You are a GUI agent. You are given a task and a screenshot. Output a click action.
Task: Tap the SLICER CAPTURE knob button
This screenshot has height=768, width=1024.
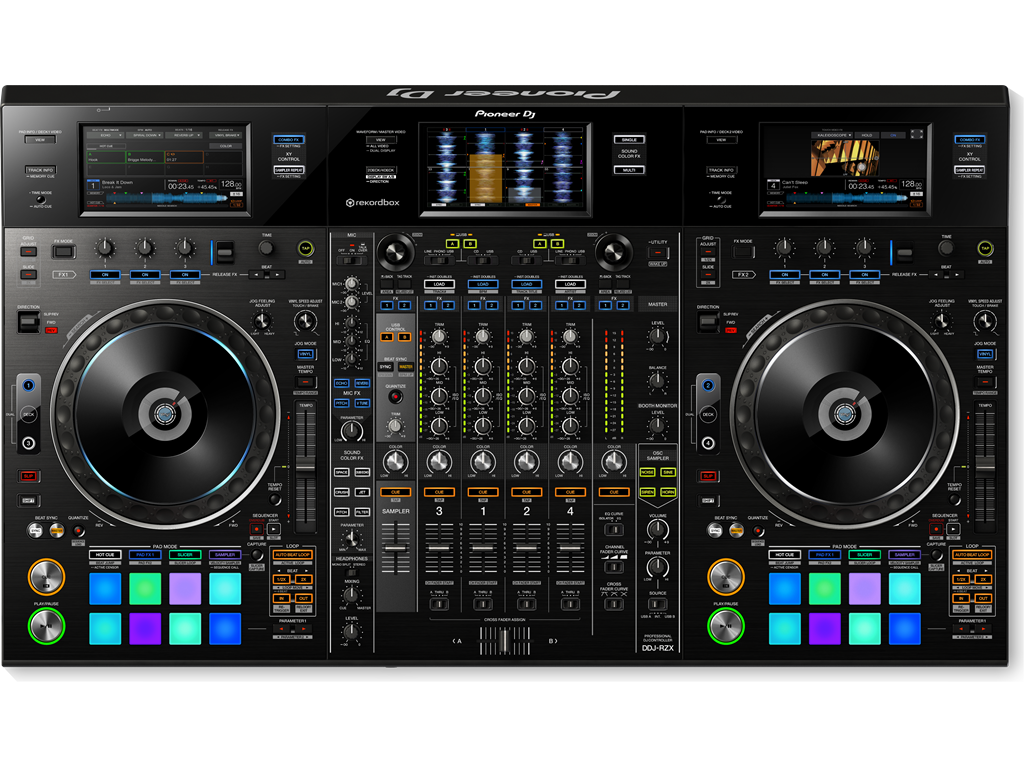pos(256,553)
